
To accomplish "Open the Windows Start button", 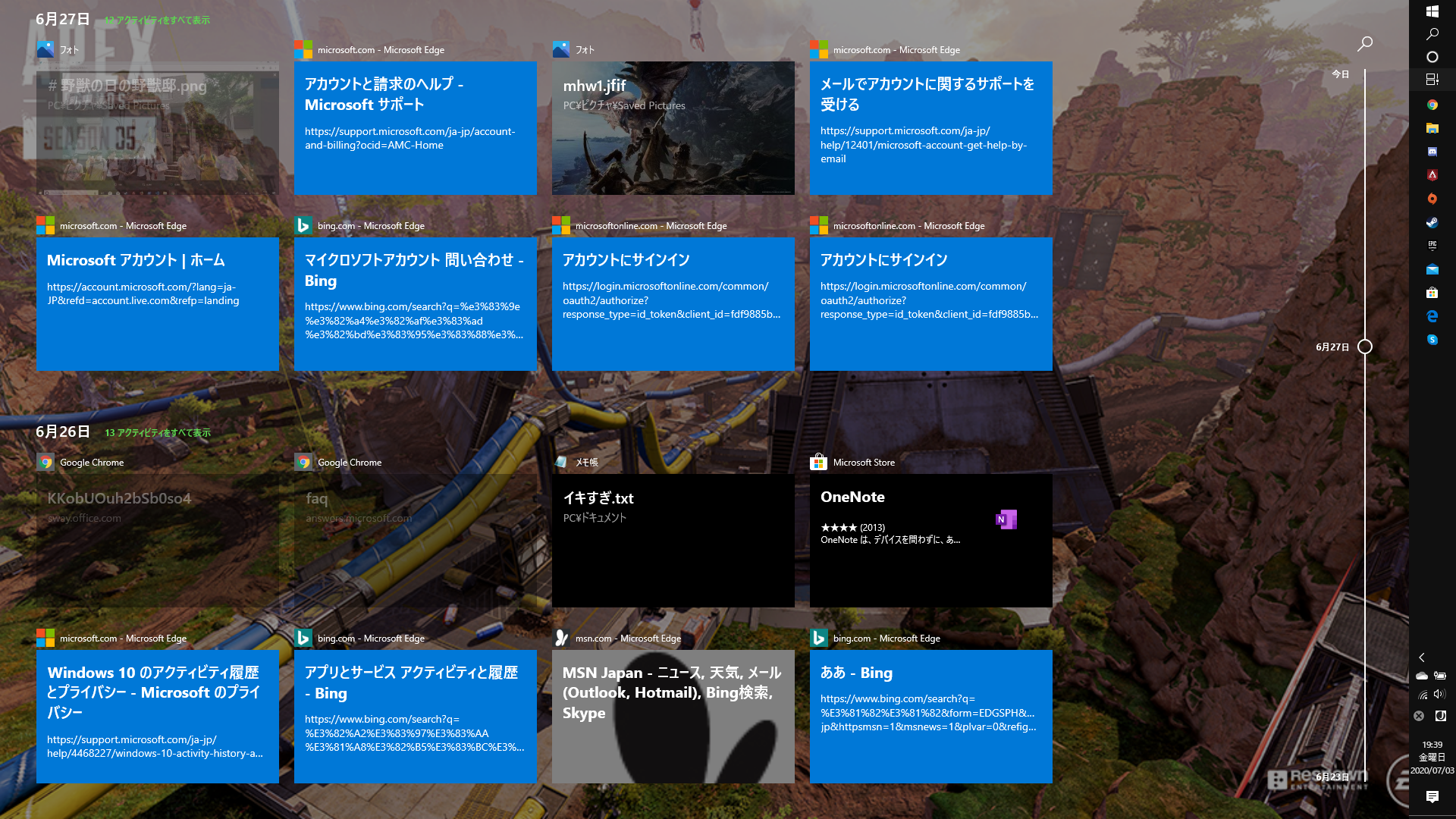I will 1432,11.
